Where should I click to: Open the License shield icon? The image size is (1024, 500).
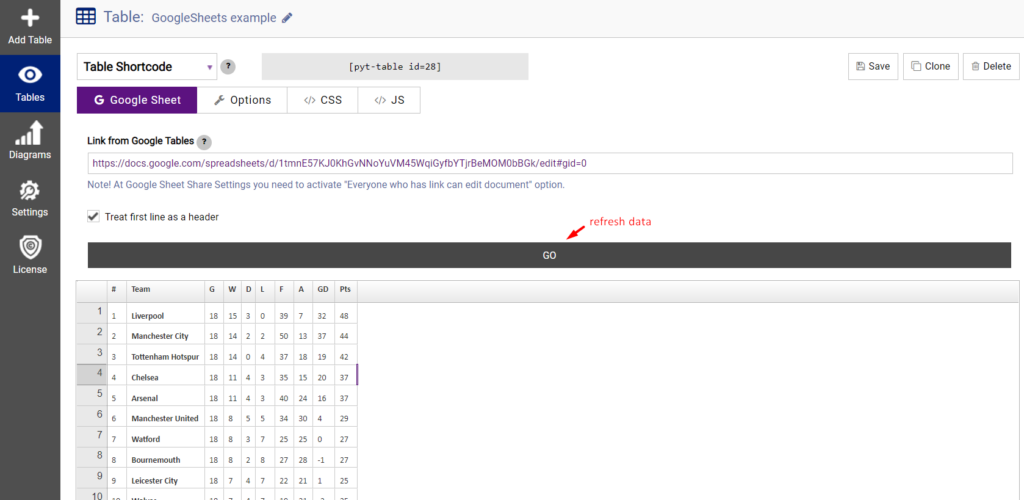point(30,247)
